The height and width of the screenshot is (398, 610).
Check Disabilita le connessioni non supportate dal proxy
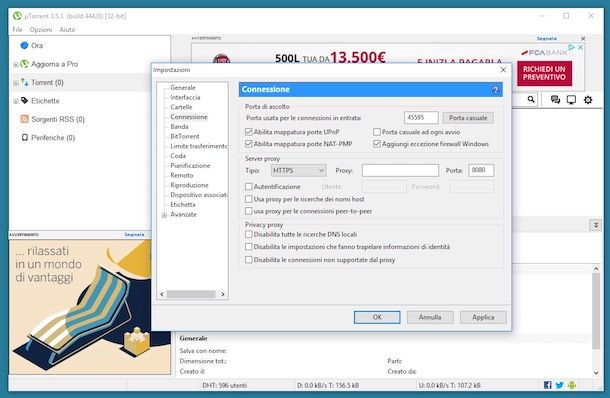[249, 259]
